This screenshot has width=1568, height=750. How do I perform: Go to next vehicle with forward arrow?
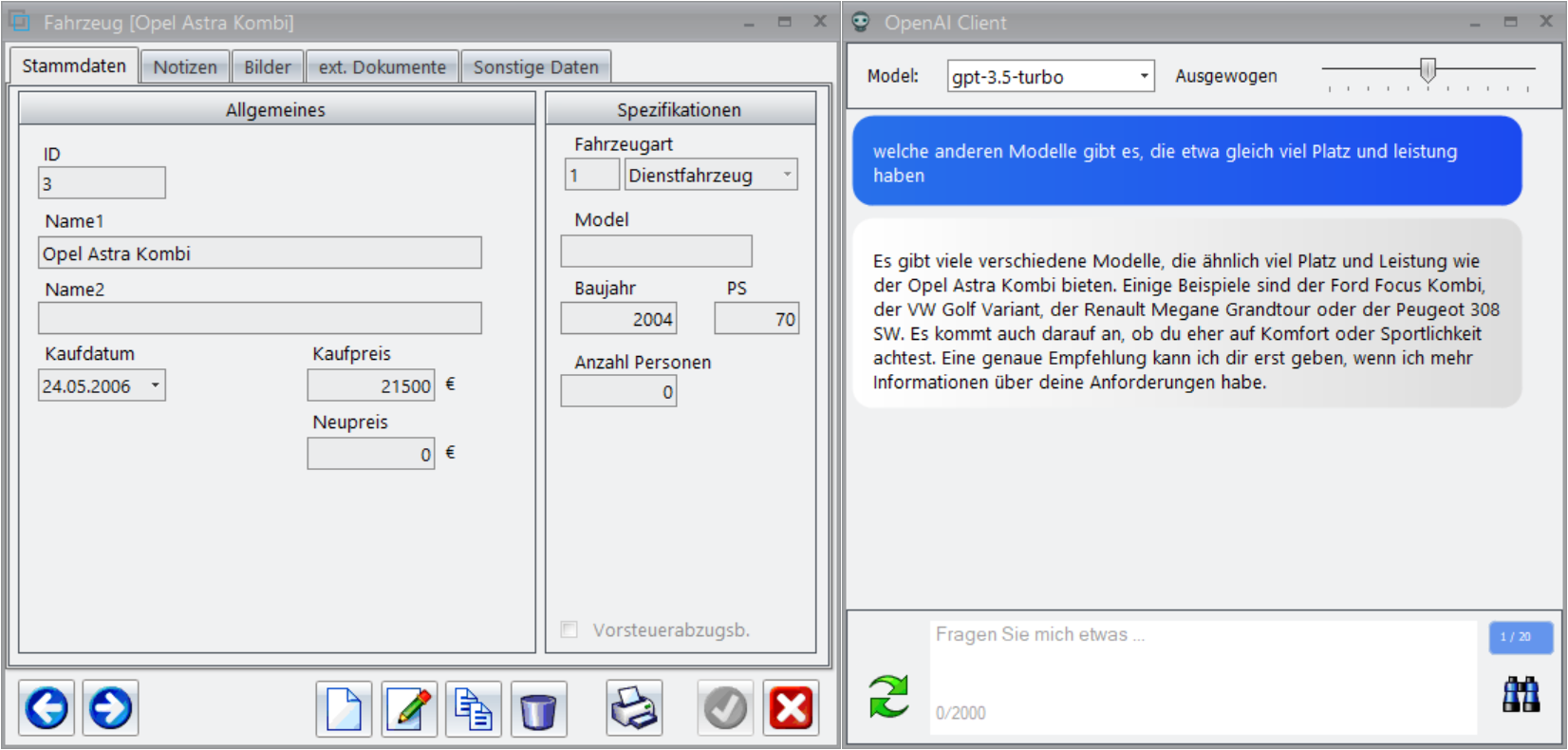(x=110, y=708)
